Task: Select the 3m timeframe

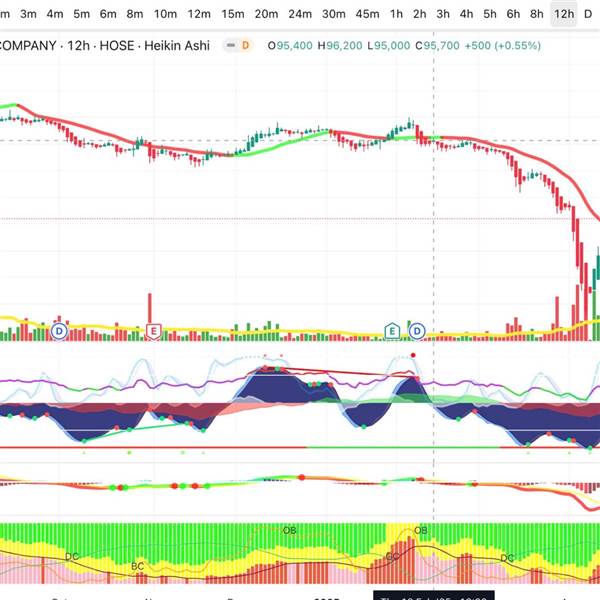Action: click(28, 14)
